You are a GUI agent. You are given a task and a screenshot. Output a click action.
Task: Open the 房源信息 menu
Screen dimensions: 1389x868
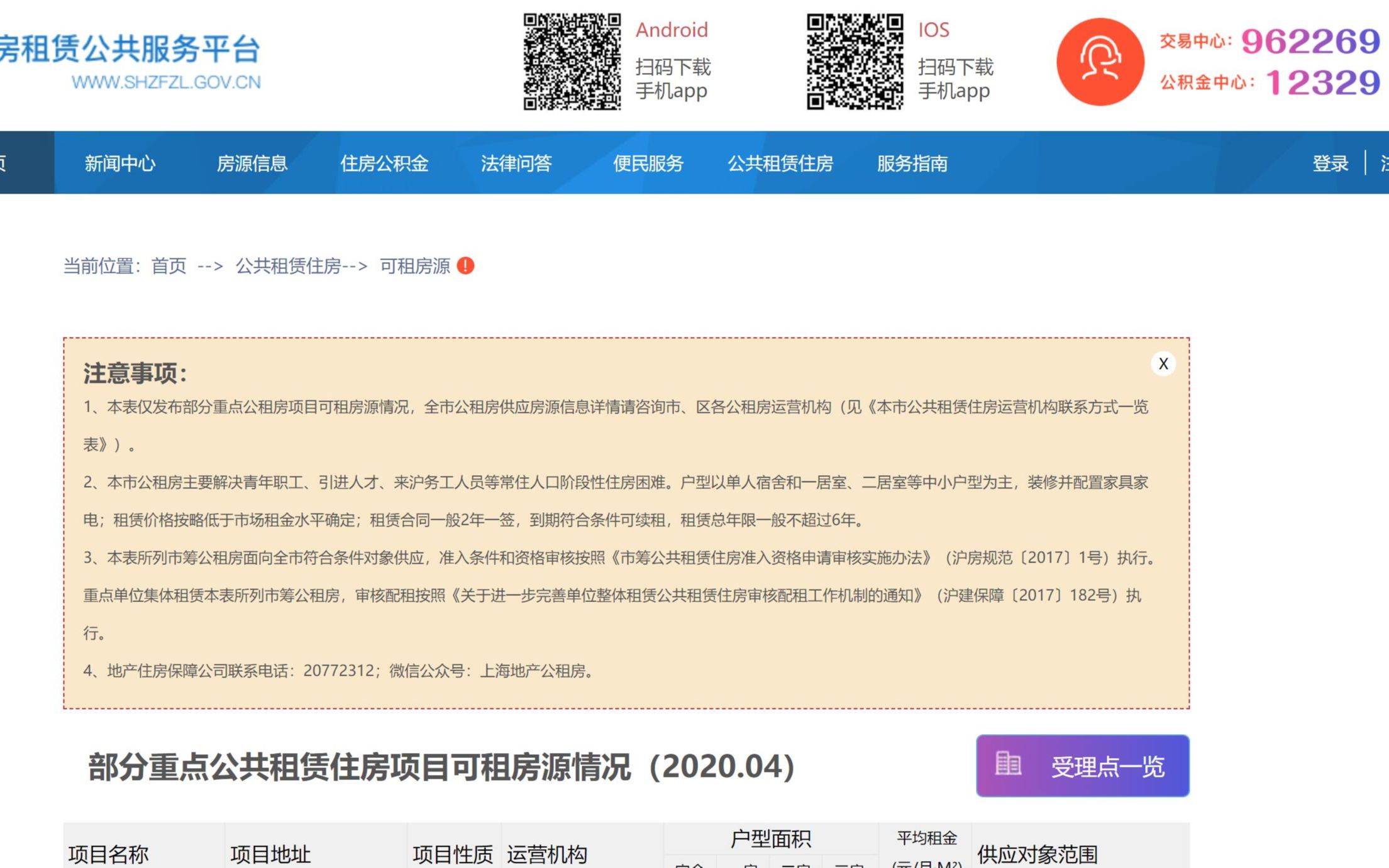point(252,163)
